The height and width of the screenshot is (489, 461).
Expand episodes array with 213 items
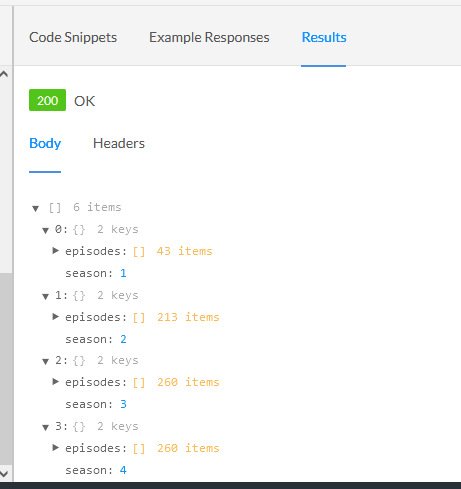tap(56, 316)
